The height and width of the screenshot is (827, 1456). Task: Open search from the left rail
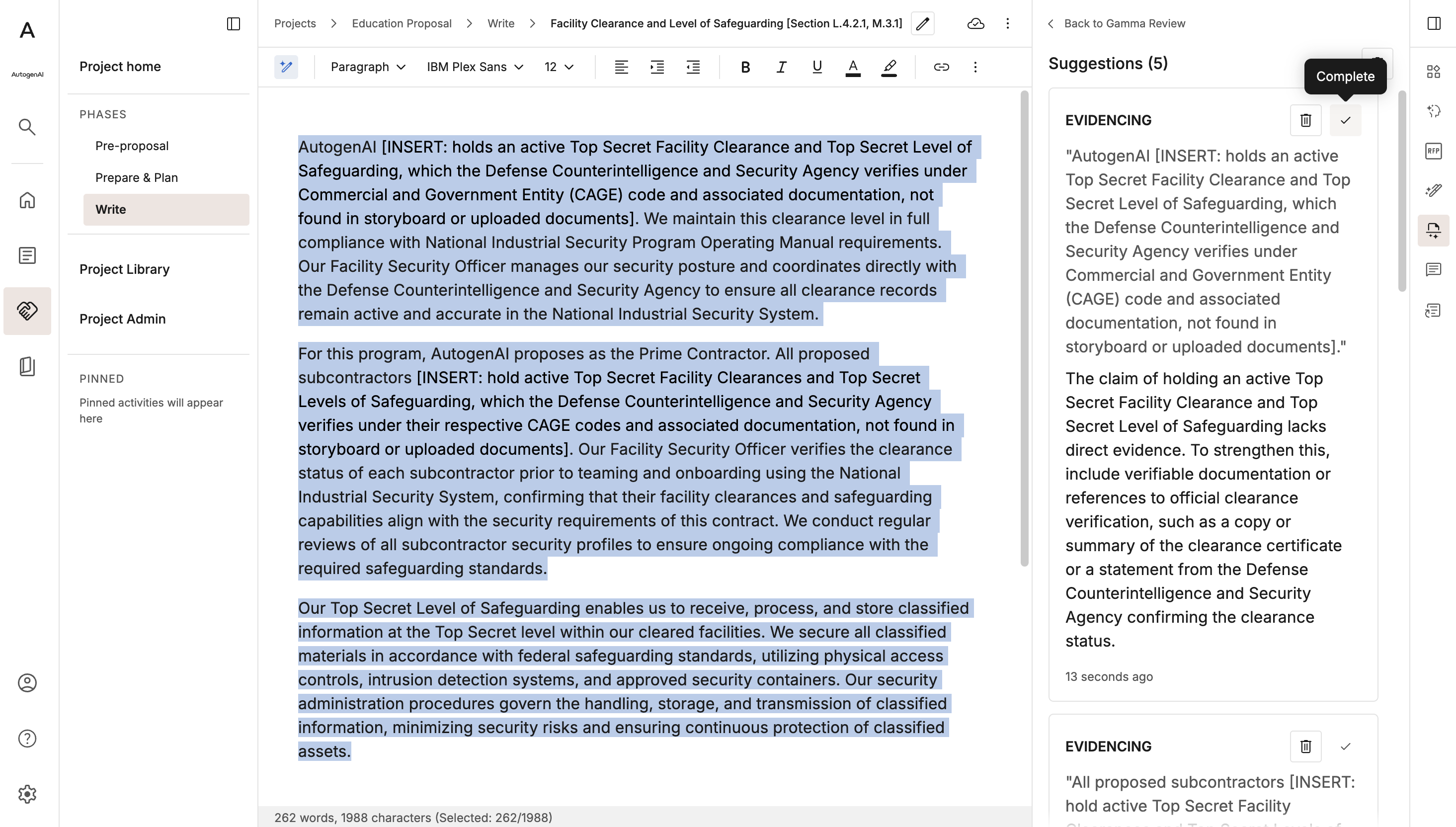tap(27, 127)
